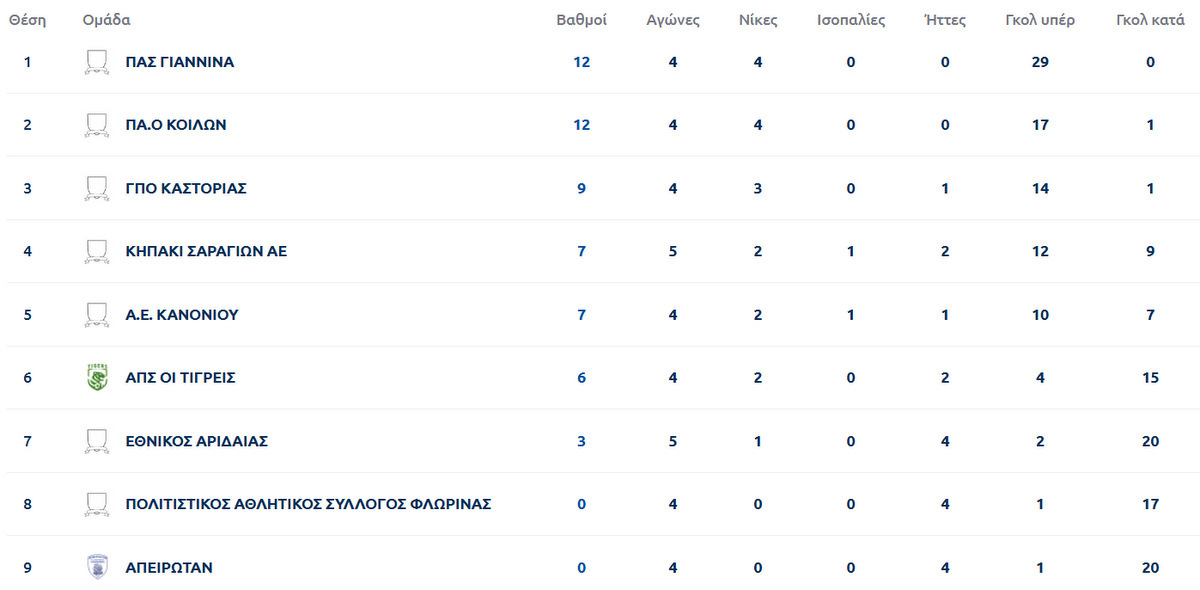Click the Α.Ε. ΚΑΝΟΝΙΟΥ team crest icon
Image resolution: width=1200 pixels, height=590 pixels.
point(97,315)
